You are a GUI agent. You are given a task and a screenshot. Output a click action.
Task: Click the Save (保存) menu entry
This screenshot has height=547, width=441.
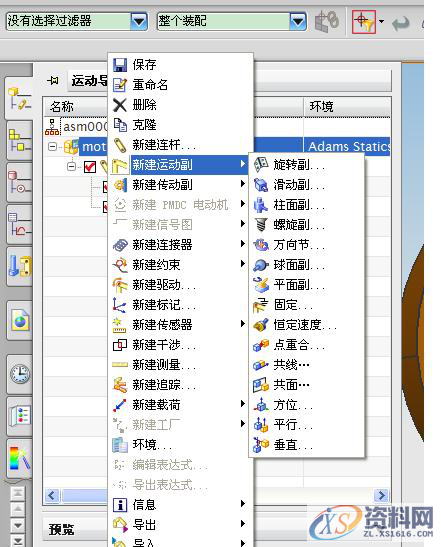coord(180,65)
